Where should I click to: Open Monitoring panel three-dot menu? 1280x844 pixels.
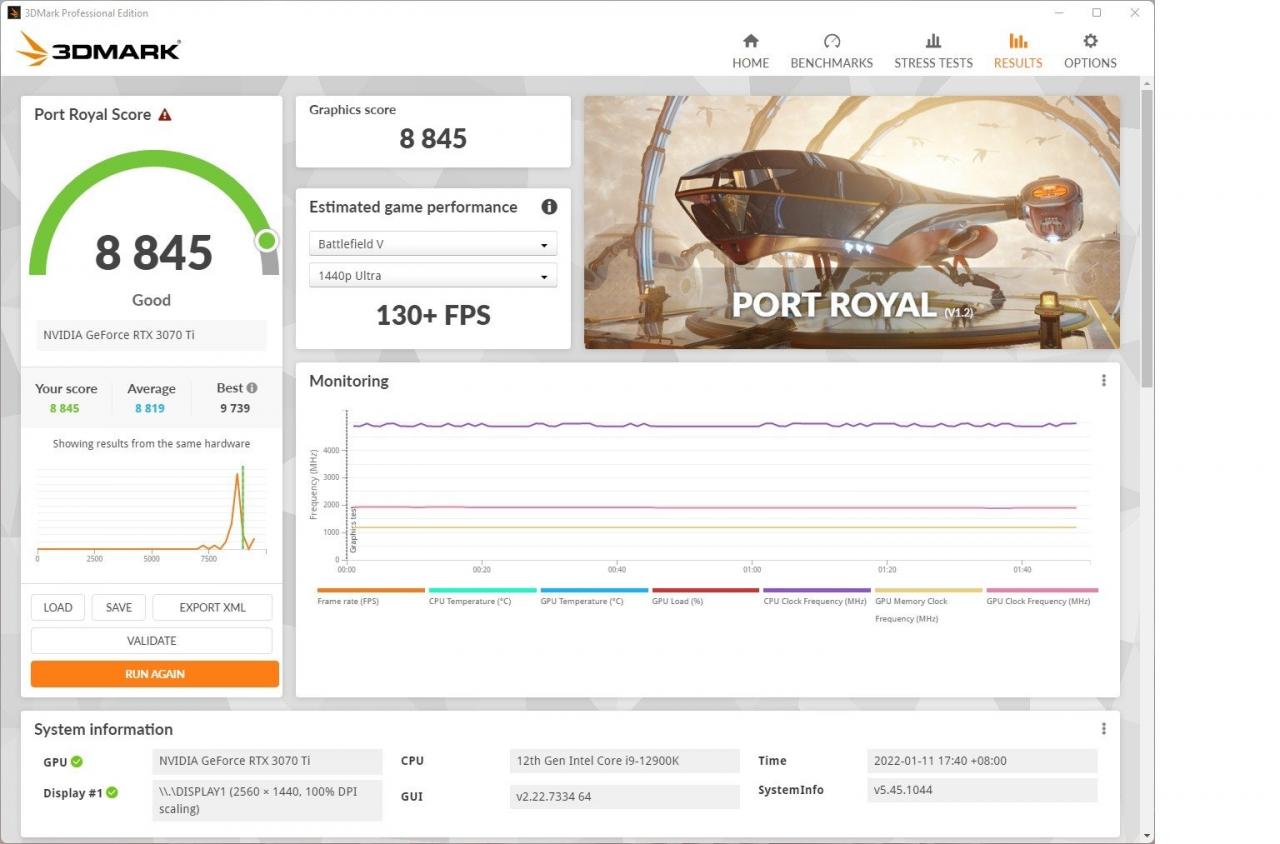[1104, 381]
